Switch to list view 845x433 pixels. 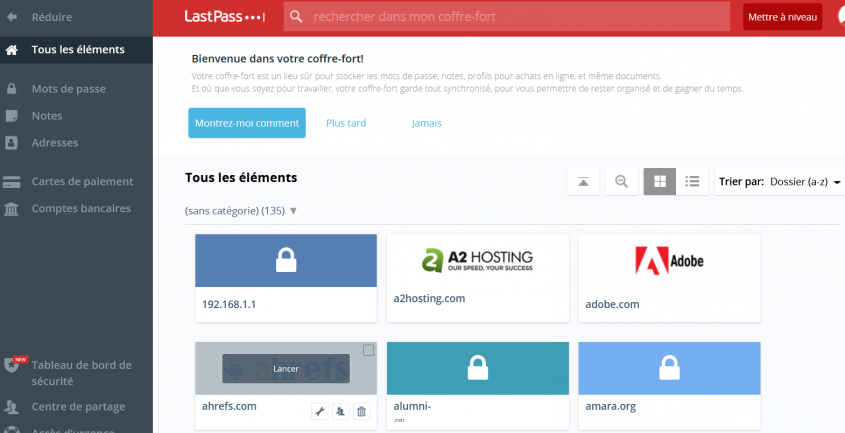692,182
